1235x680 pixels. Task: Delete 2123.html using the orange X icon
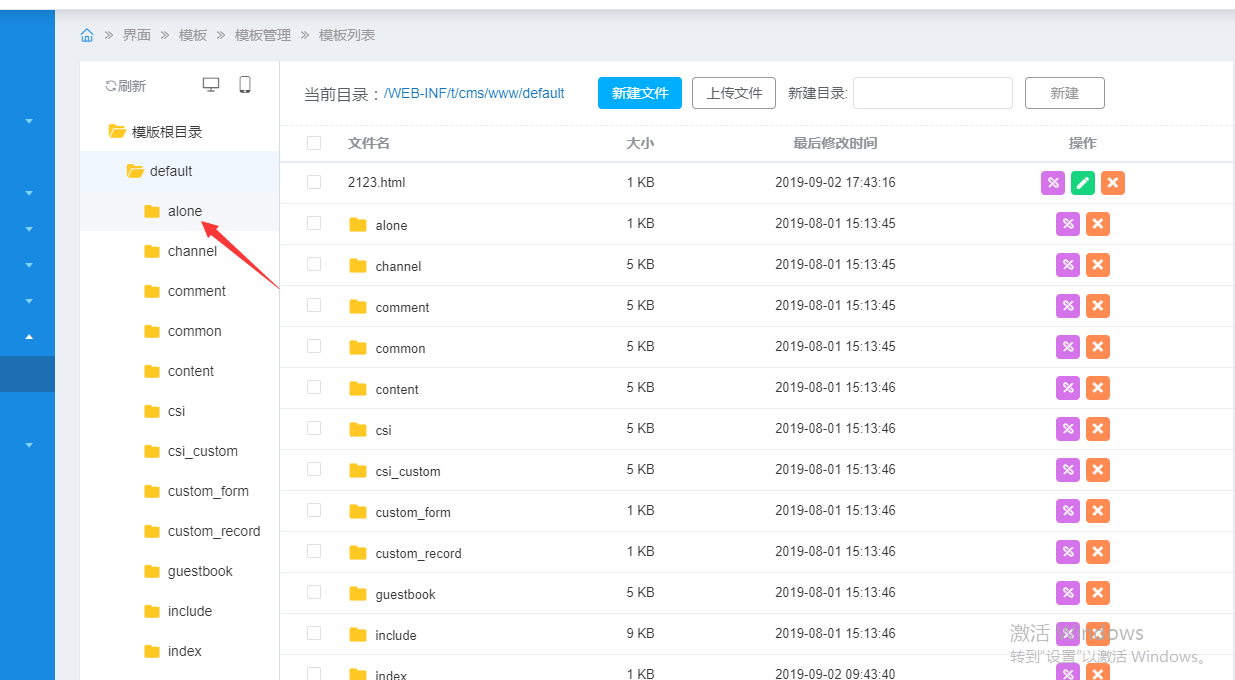point(1113,183)
